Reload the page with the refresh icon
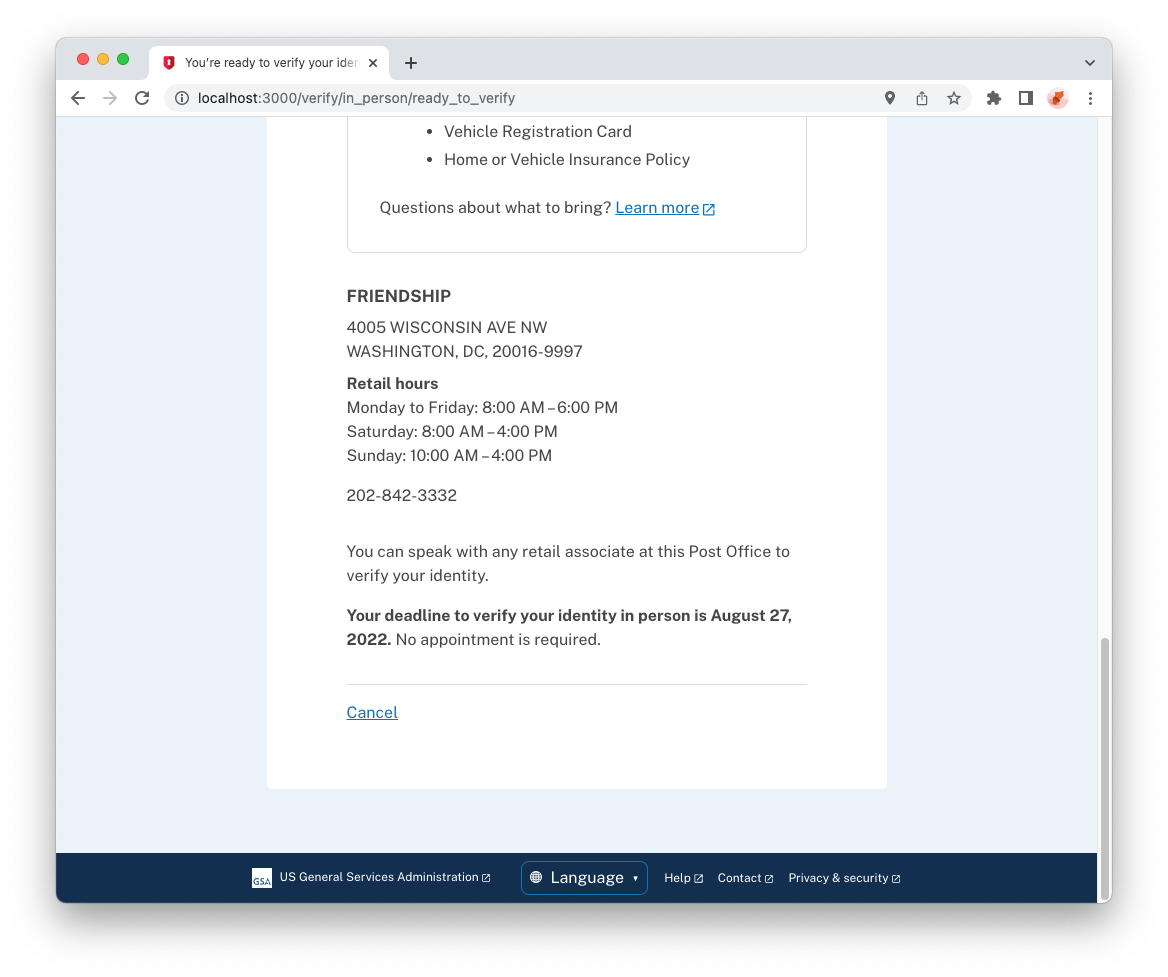This screenshot has width=1168, height=977. [142, 98]
